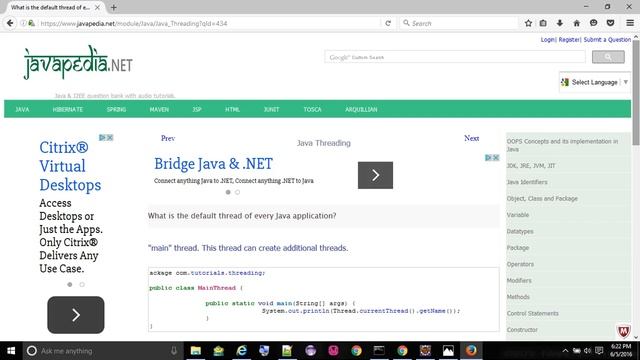The height and width of the screenshot is (360, 640).
Task: Bookmark this page with the star icon
Action: 528,23
